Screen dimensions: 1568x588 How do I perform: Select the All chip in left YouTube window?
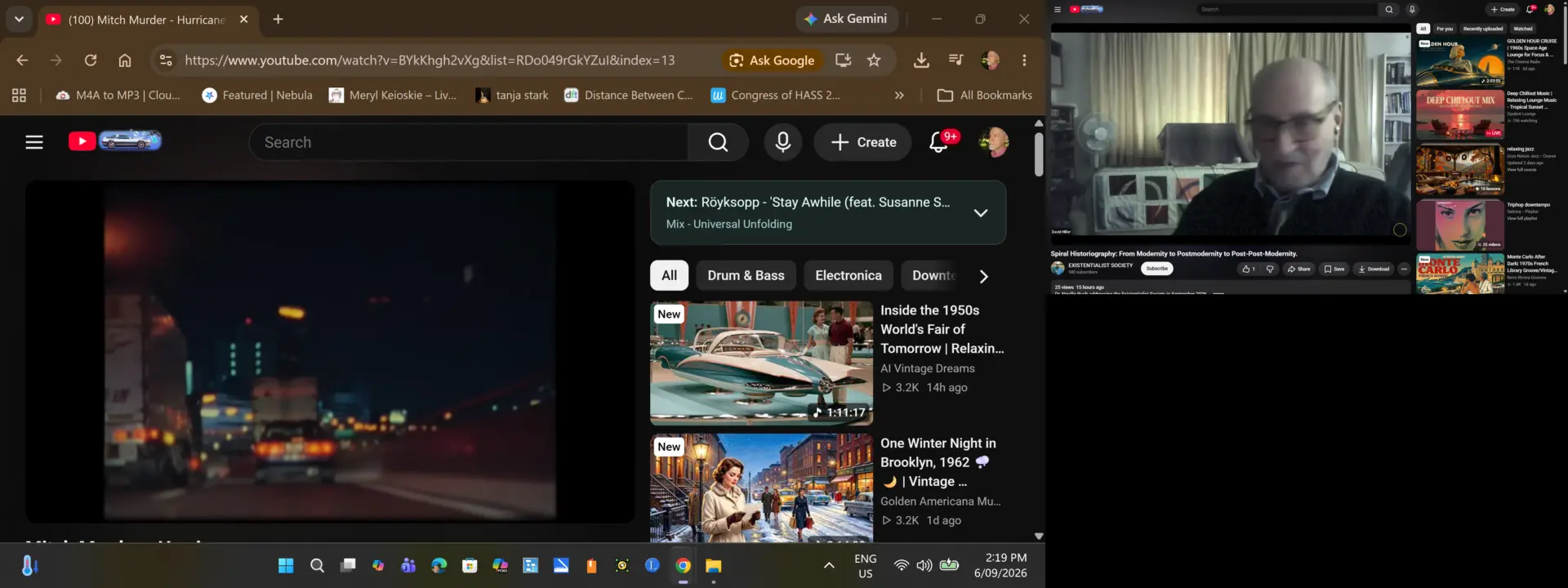point(670,276)
